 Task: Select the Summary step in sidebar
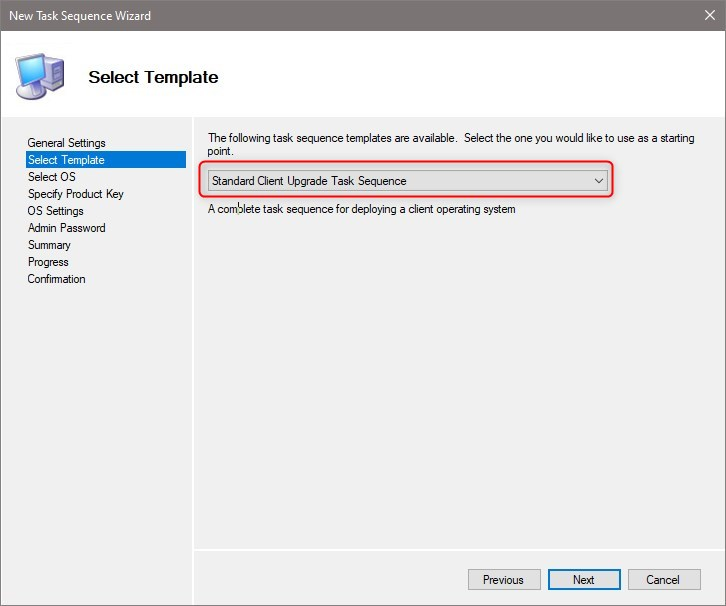pos(49,245)
